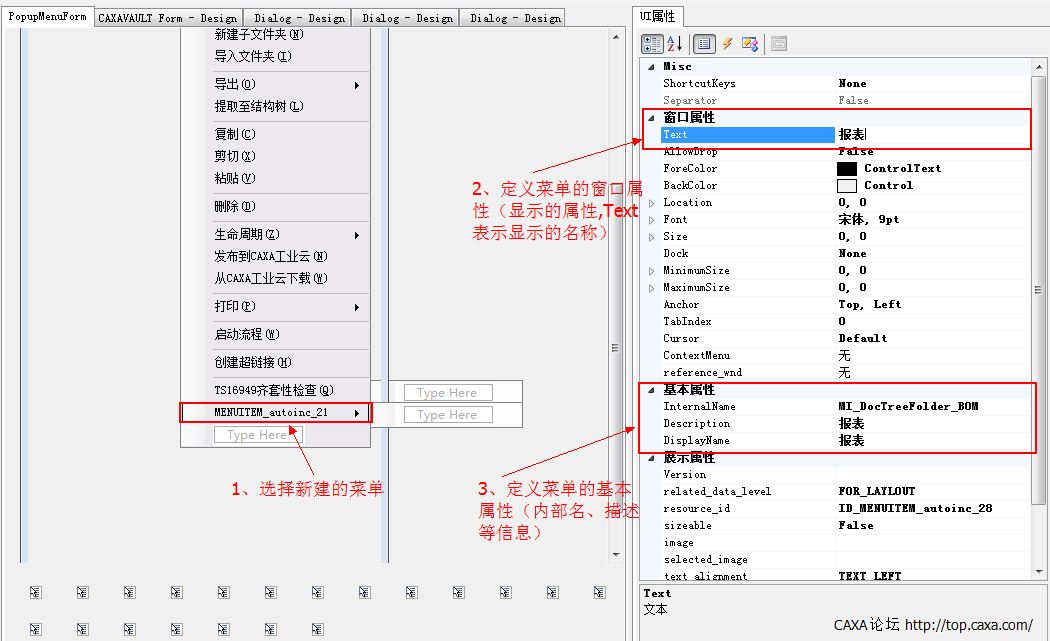The image size is (1050, 641).
Task: Click property grid scrollbar up arrow
Action: 1038,66
